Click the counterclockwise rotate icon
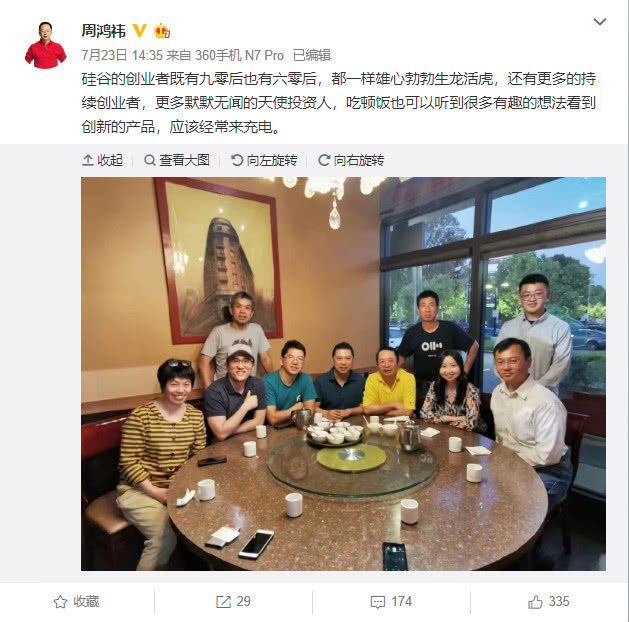Viewport: 629px width, 622px height. [x=237, y=160]
